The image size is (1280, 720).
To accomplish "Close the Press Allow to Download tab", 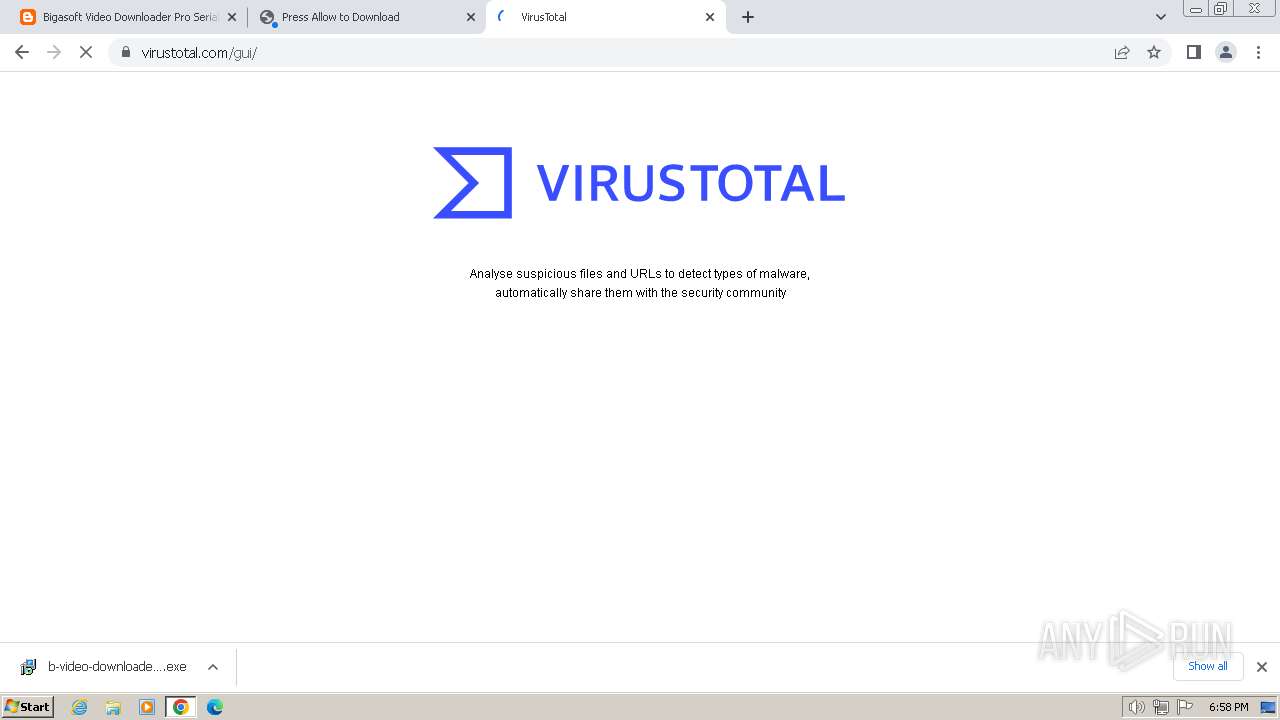I will coord(471,17).
